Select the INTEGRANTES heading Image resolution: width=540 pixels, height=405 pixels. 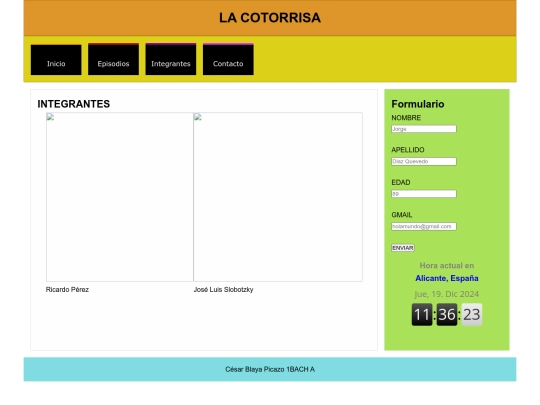[x=74, y=104]
